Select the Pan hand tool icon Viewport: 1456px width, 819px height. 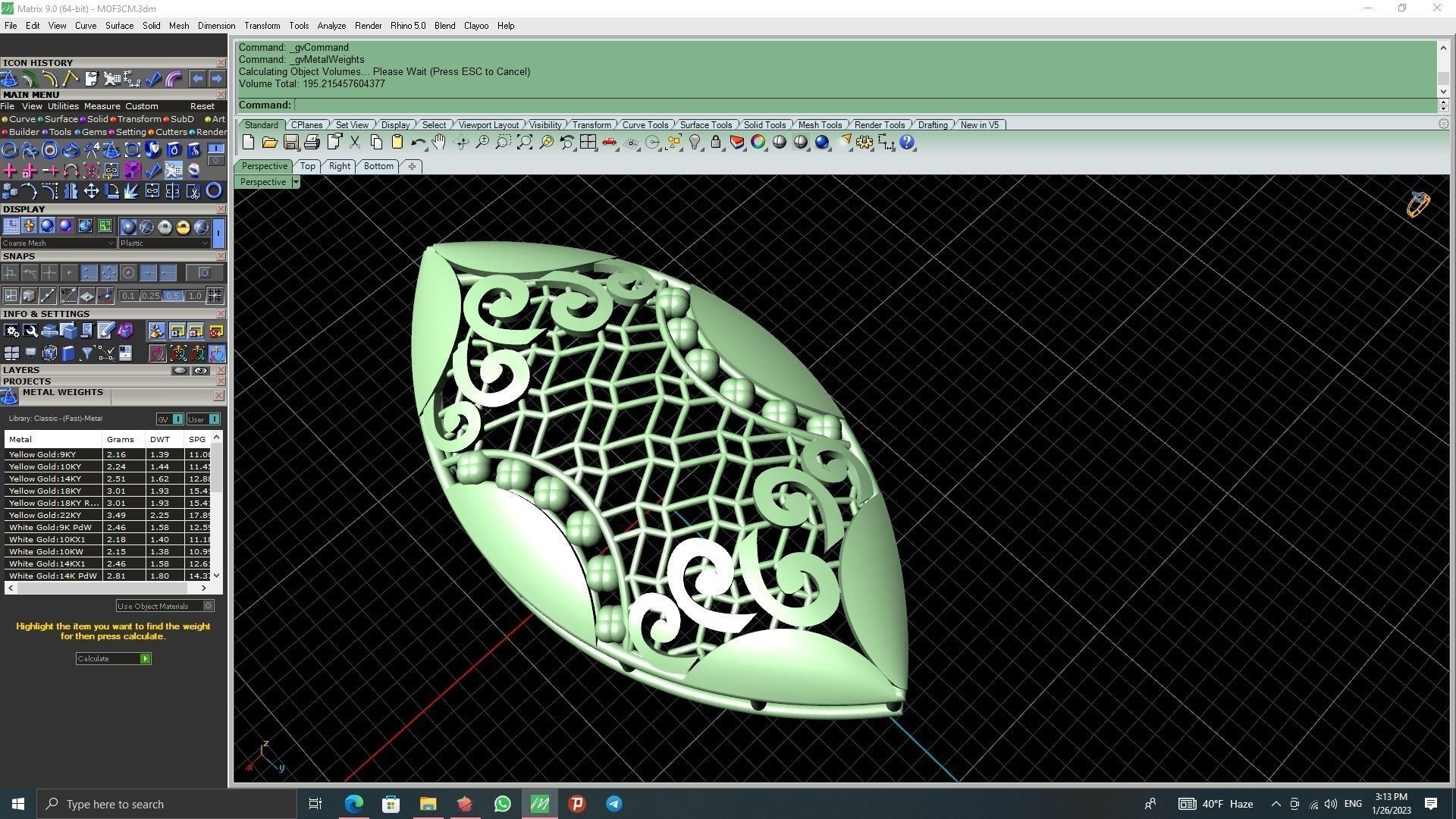tap(439, 143)
